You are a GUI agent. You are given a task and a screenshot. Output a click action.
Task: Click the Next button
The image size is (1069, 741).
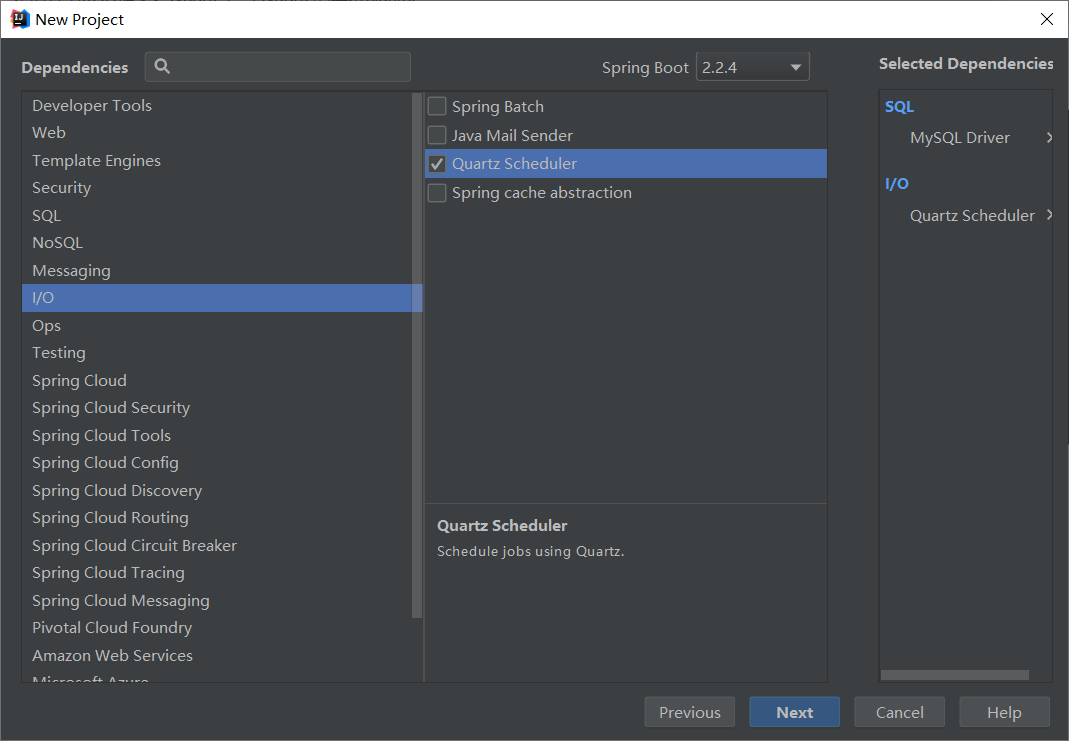tap(794, 712)
